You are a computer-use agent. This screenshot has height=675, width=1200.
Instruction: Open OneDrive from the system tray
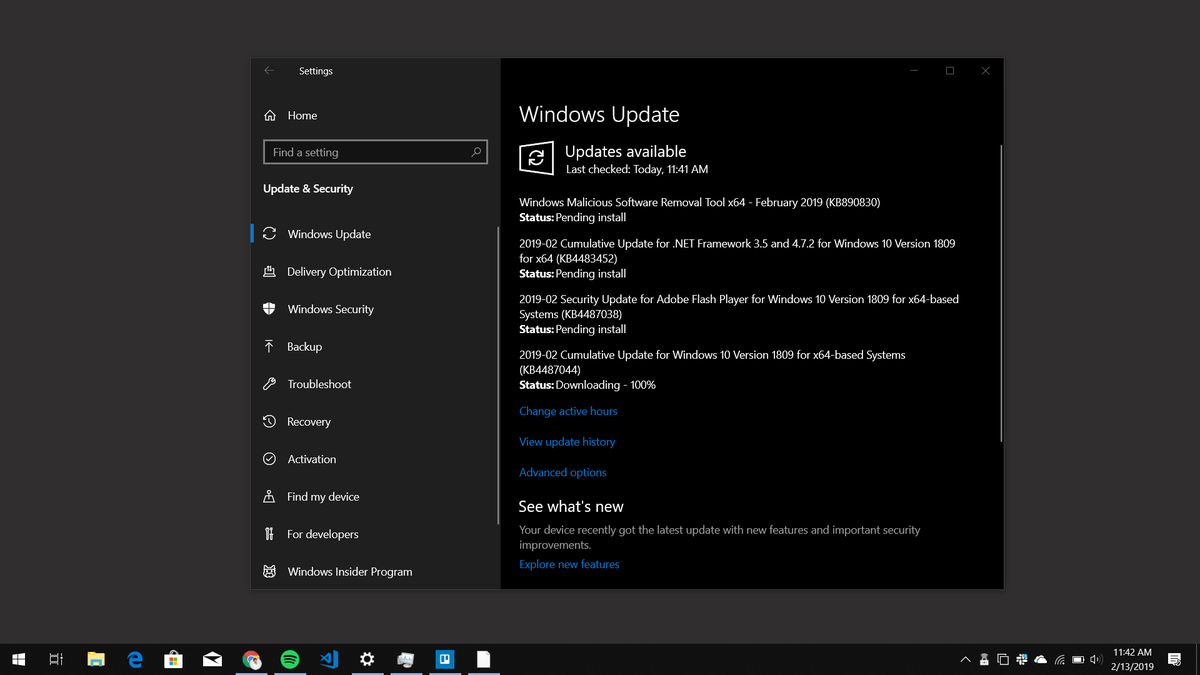1041,660
